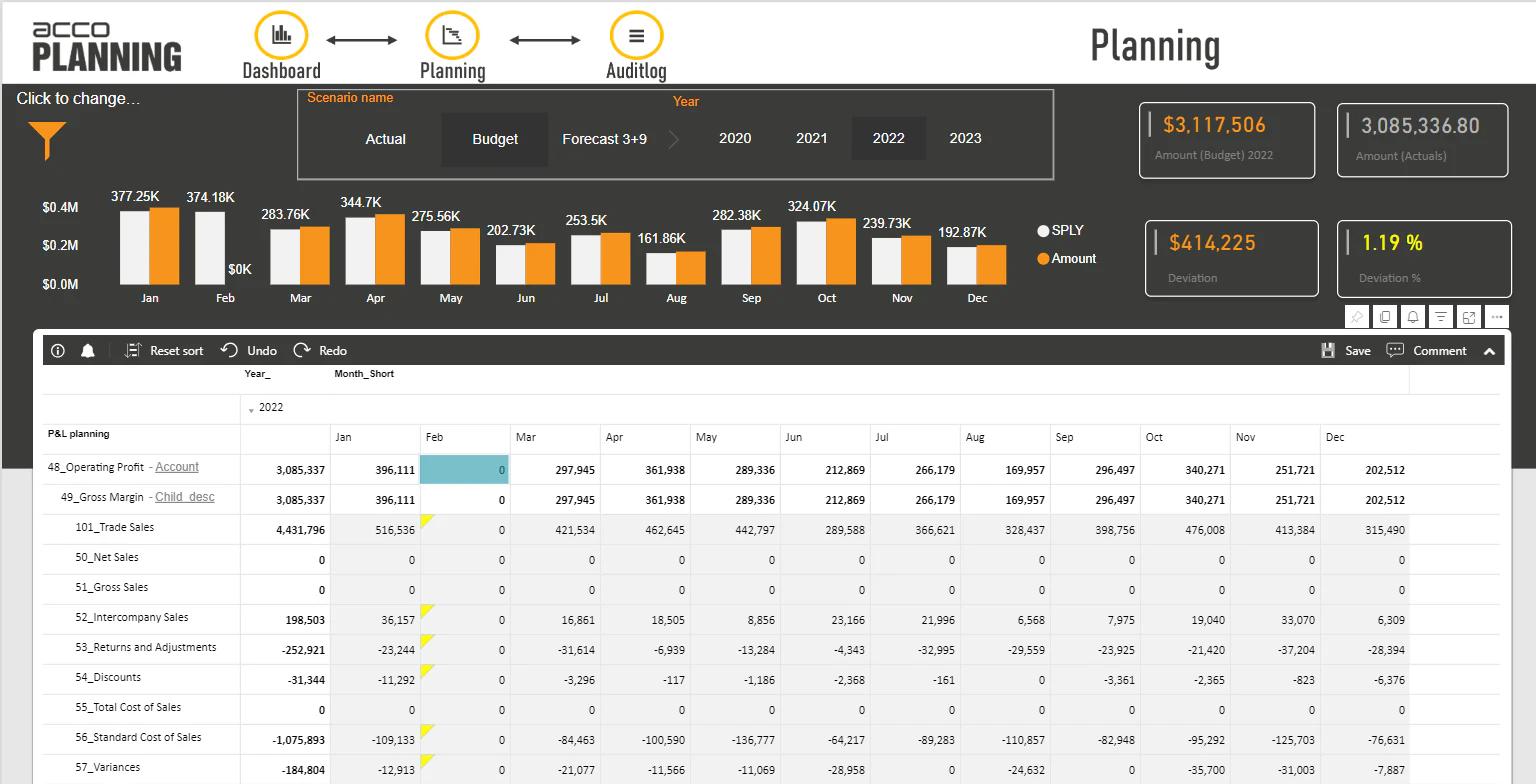Select the 2023 year tab
1536x784 pixels.
tap(964, 138)
